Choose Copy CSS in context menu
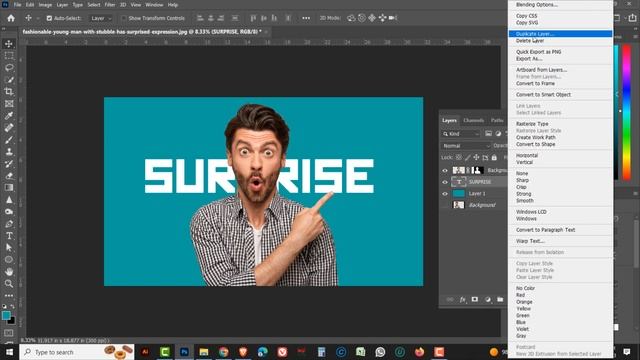 tap(560, 16)
